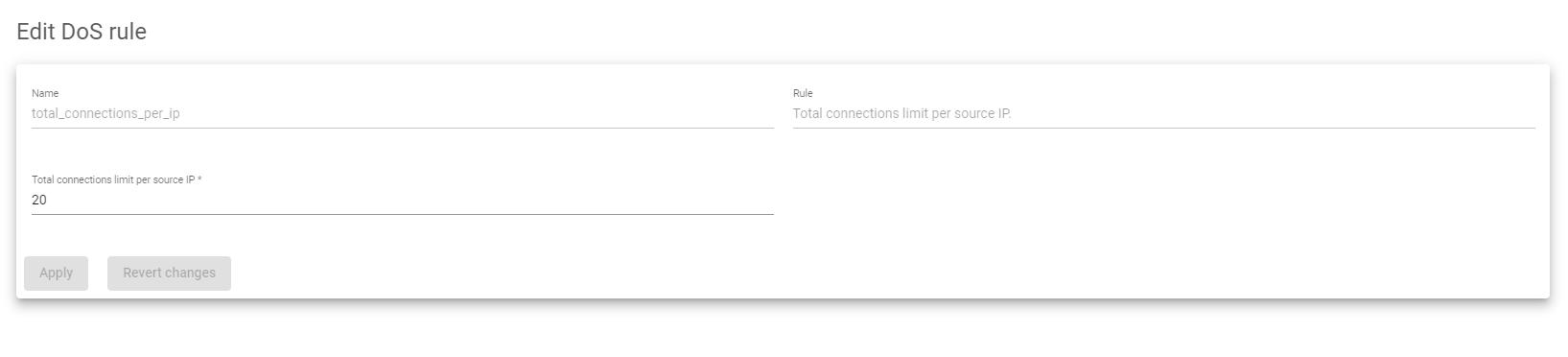This screenshot has width=1568, height=357.
Task: Click the underline beneath the Name field
Action: 402,128
